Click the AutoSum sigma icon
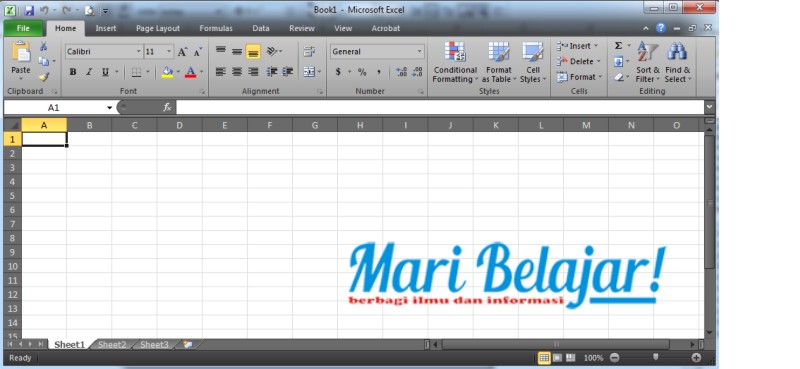The width and height of the screenshot is (800, 369). click(618, 46)
